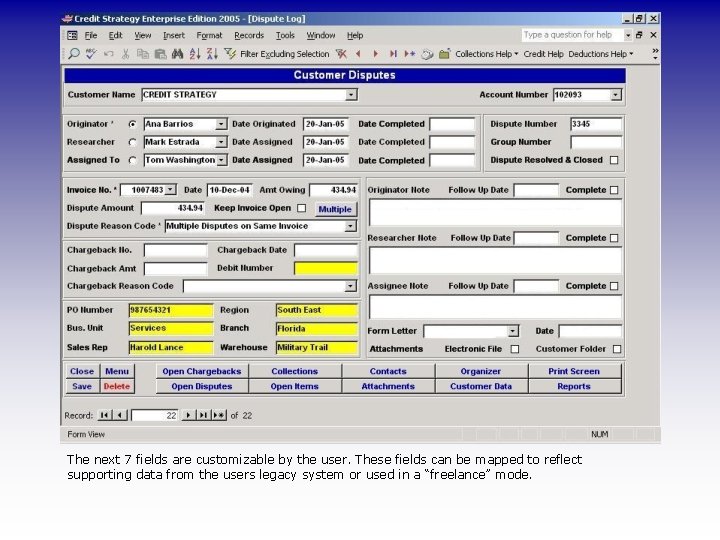The width and height of the screenshot is (720, 540).
Task: Go to first record in record navigator
Action: 104,415
